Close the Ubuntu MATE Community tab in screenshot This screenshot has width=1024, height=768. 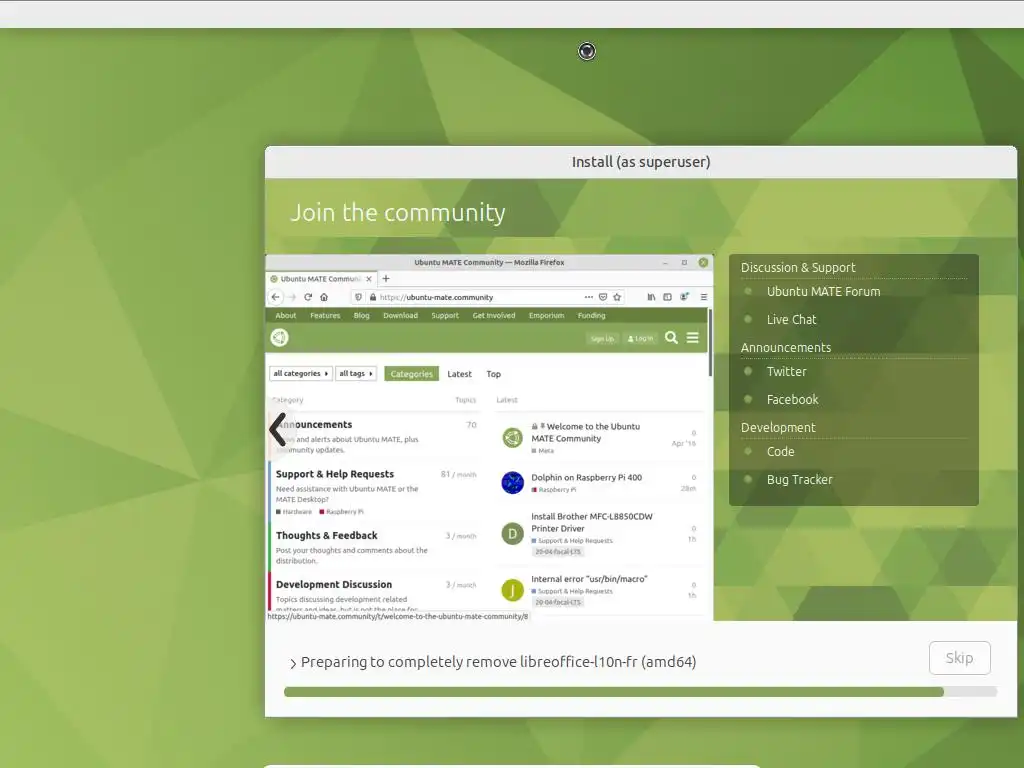(369, 279)
